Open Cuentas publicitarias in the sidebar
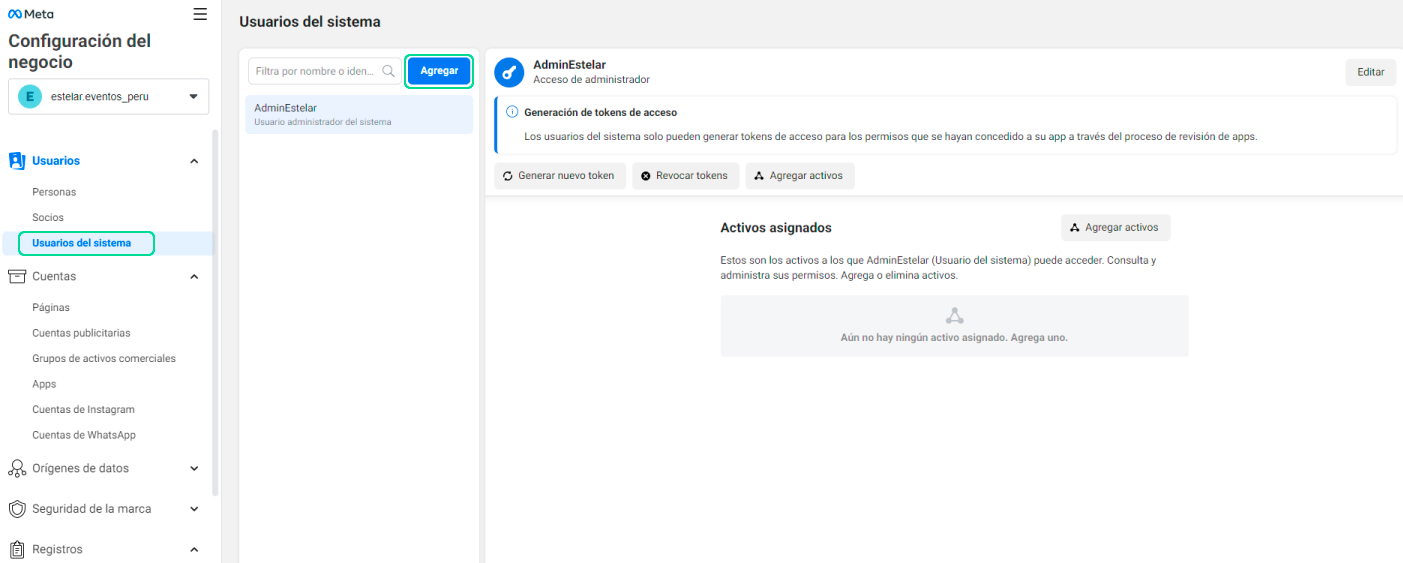The height and width of the screenshot is (563, 1403). [81, 333]
